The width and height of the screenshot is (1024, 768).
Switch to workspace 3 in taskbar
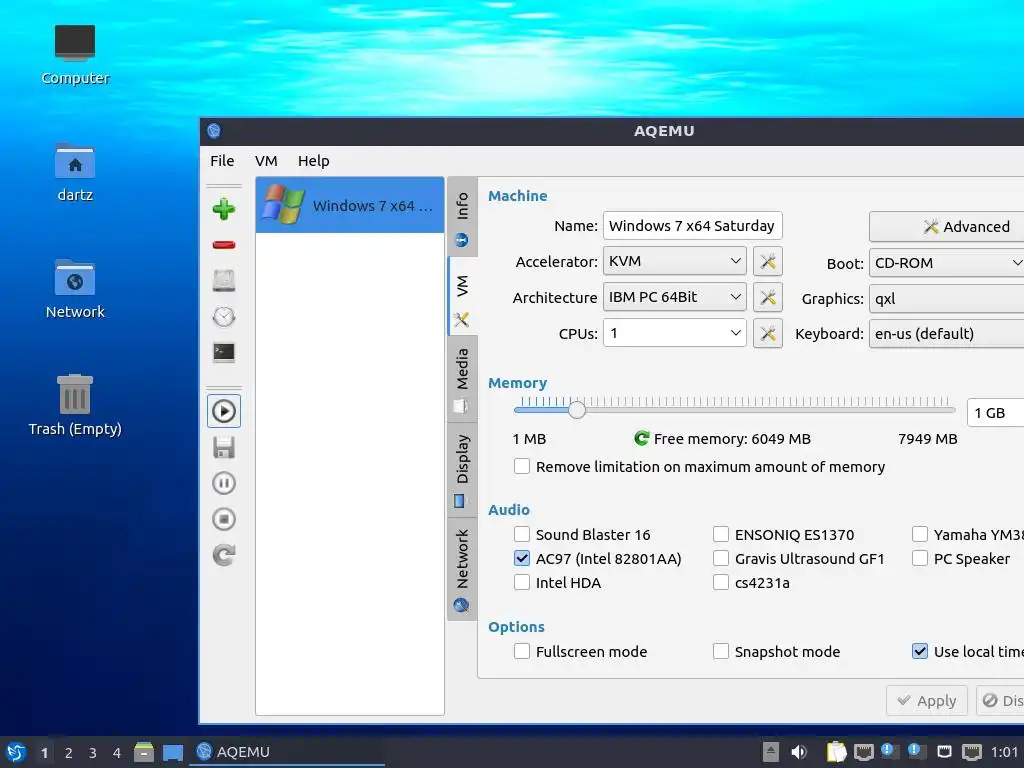[93, 753]
